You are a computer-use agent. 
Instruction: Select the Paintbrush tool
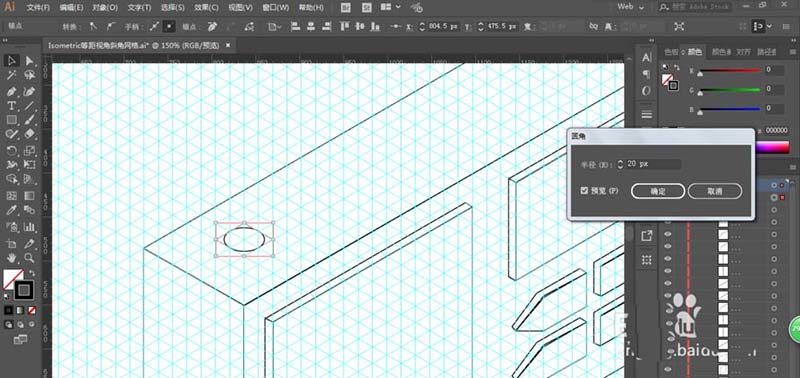[x=30, y=120]
